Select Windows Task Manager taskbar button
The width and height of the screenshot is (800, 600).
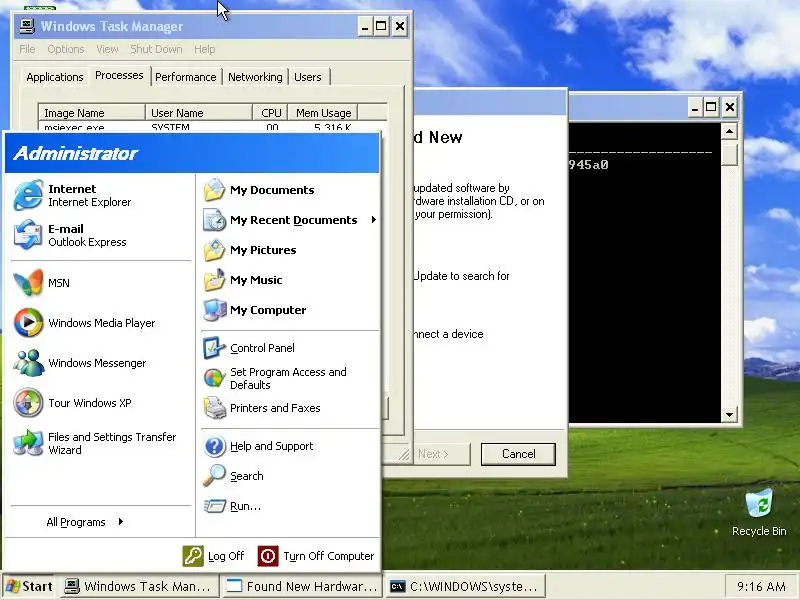[x=140, y=586]
